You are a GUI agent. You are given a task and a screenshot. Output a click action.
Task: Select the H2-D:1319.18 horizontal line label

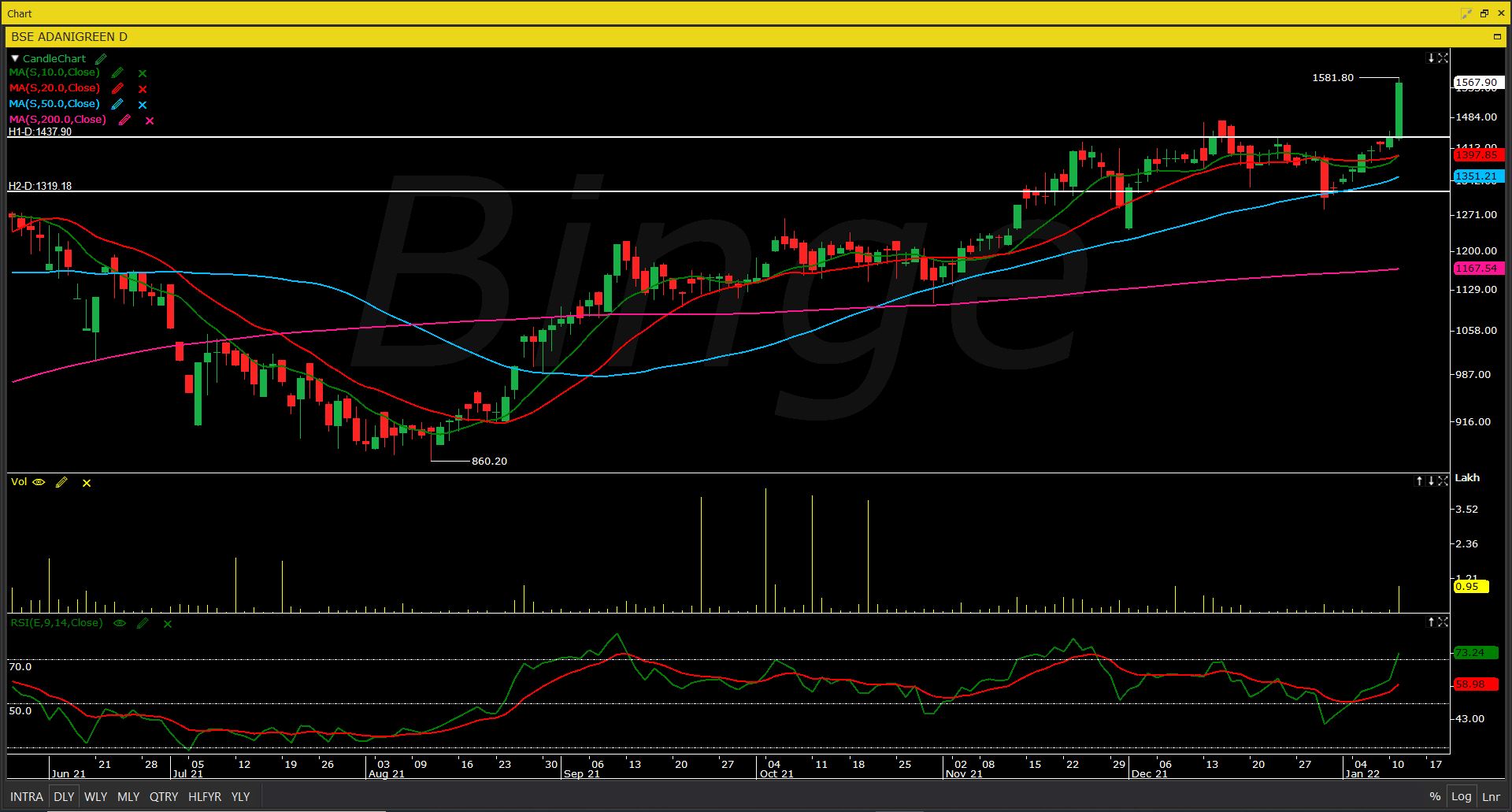tap(40, 186)
